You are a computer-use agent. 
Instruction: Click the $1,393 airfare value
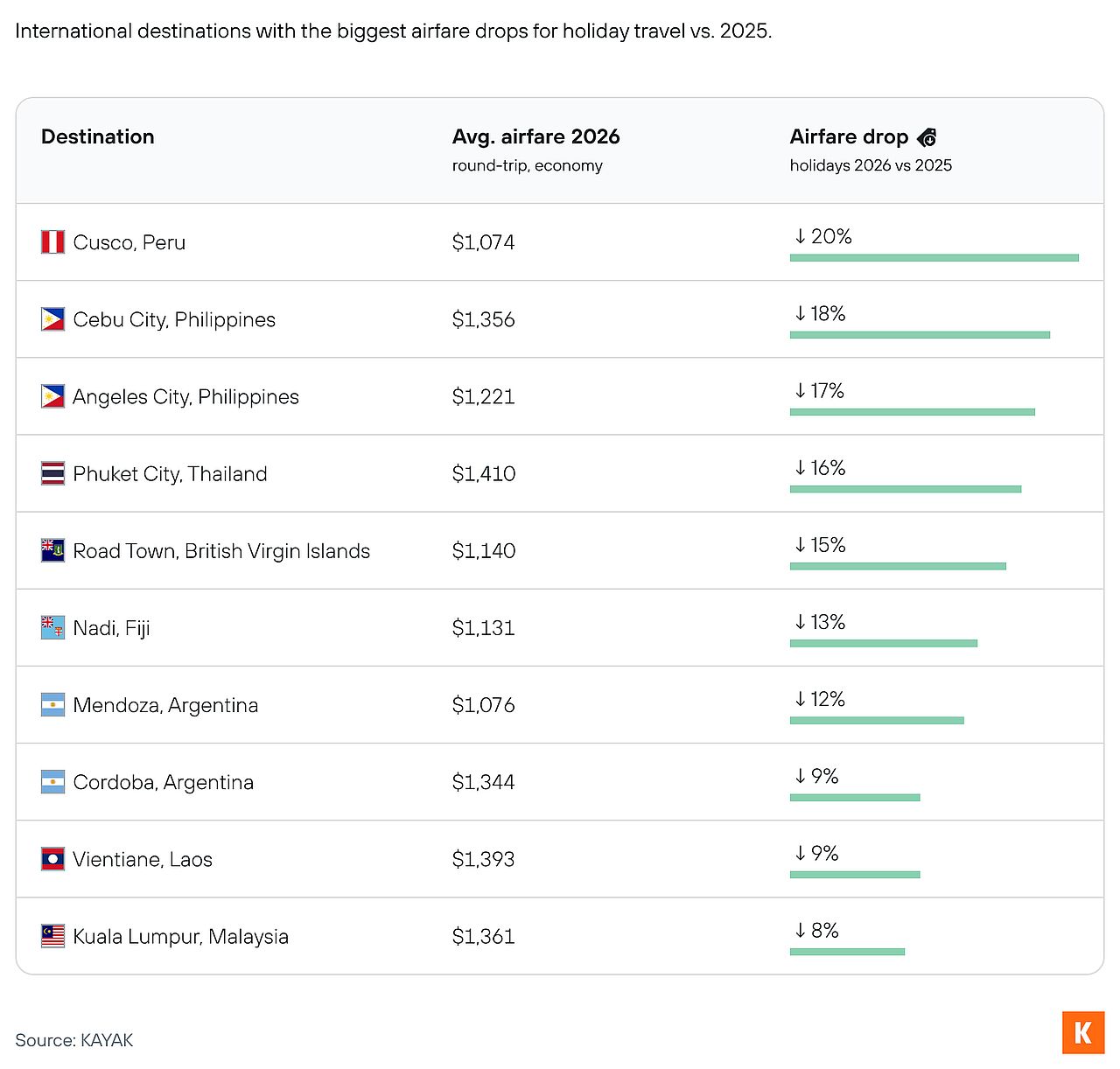click(x=484, y=859)
